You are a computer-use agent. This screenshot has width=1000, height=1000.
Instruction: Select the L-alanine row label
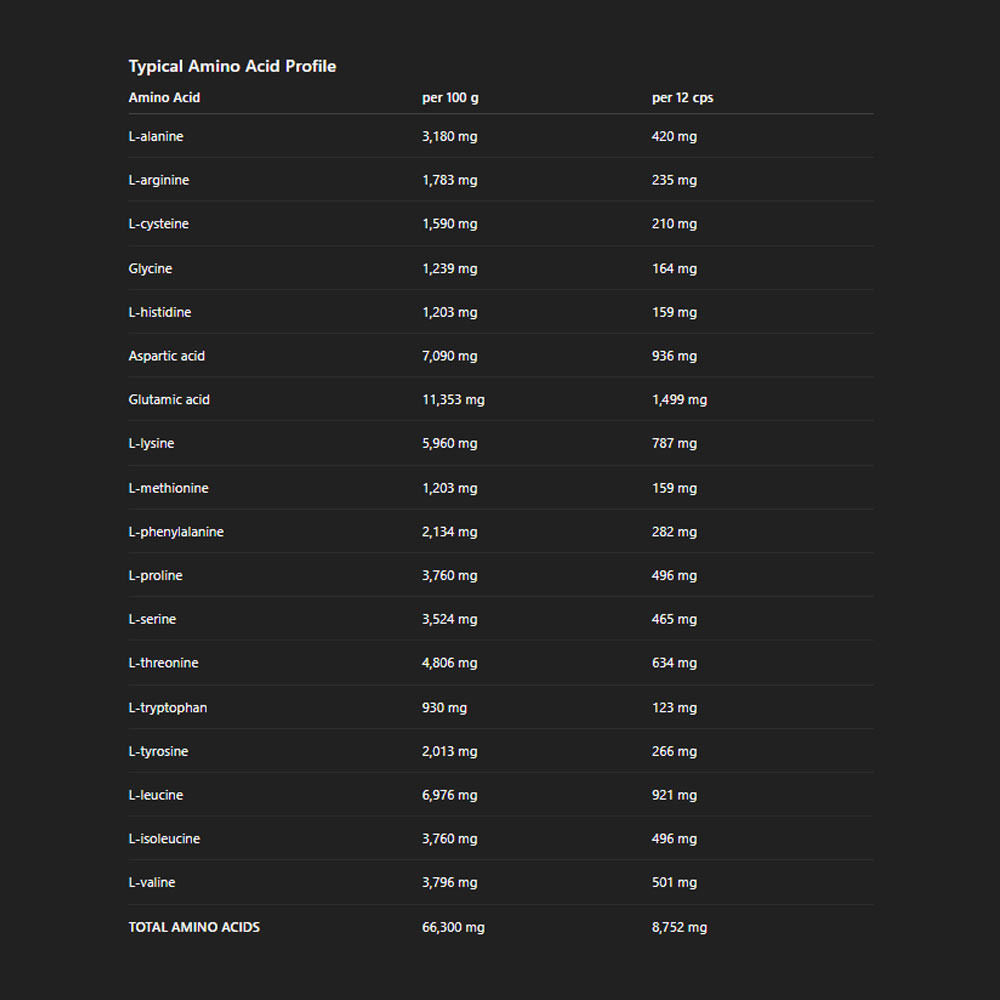(x=156, y=136)
